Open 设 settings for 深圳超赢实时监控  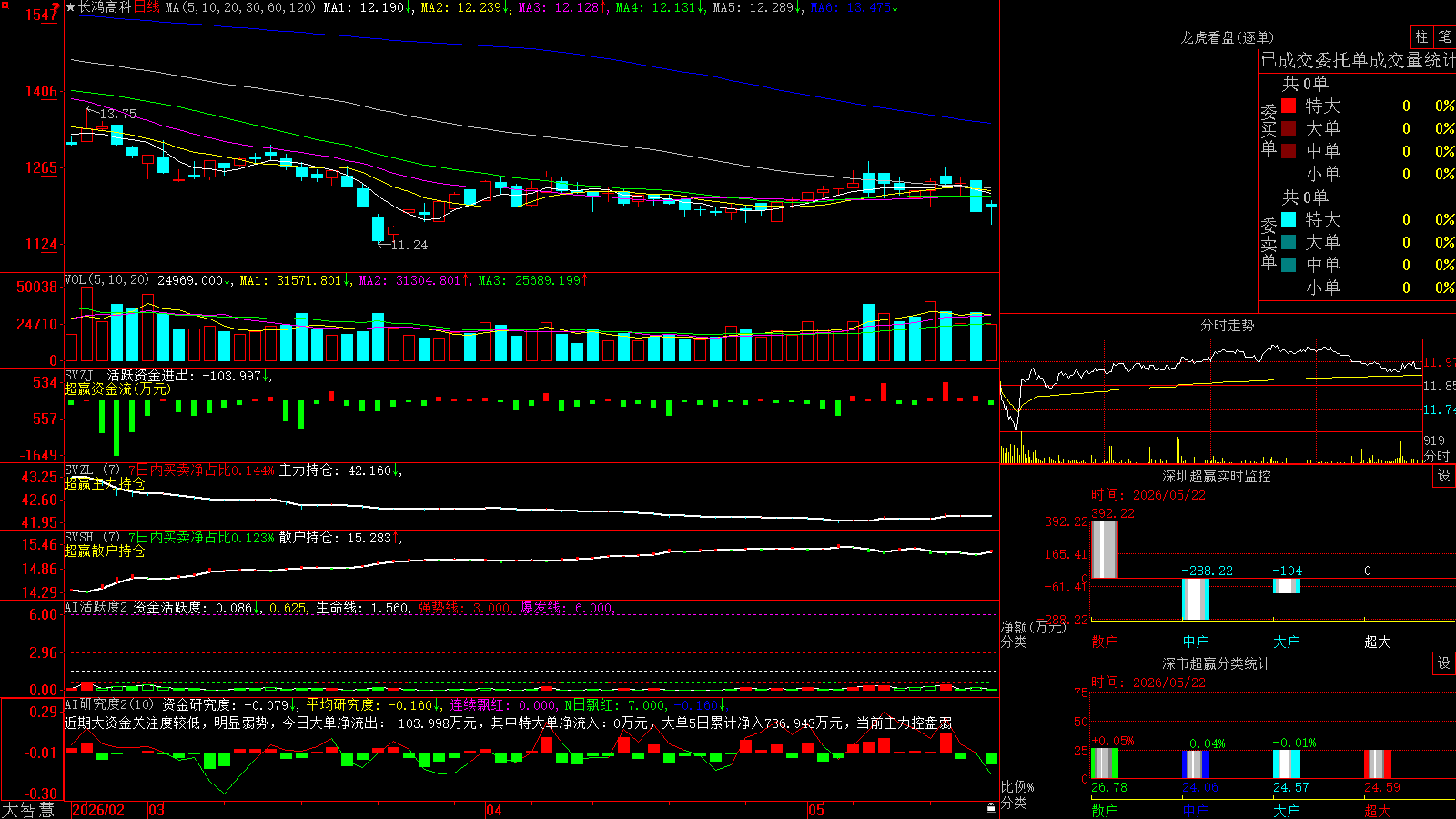[1444, 476]
